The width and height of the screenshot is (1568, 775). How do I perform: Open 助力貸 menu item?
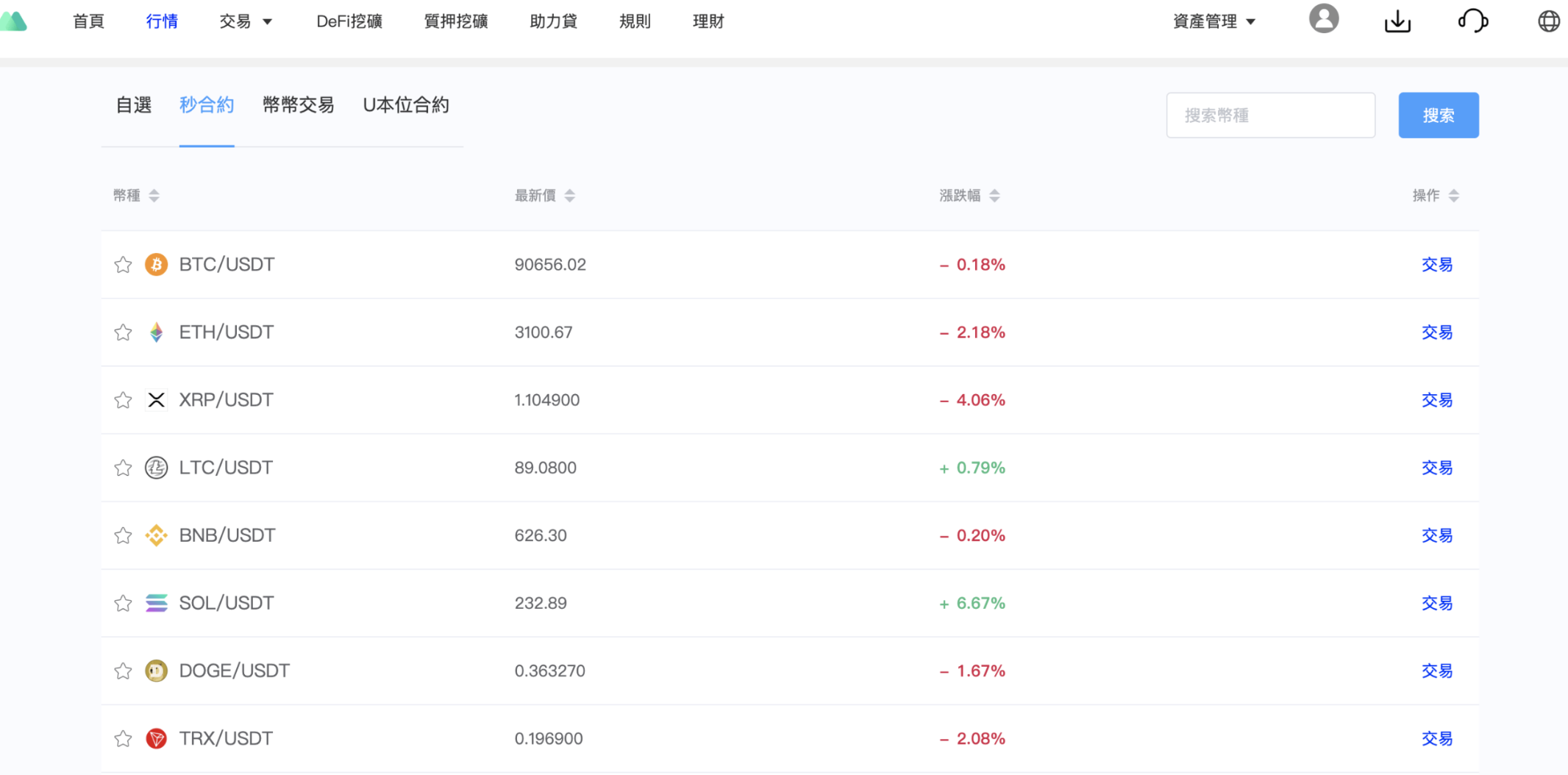point(554,21)
